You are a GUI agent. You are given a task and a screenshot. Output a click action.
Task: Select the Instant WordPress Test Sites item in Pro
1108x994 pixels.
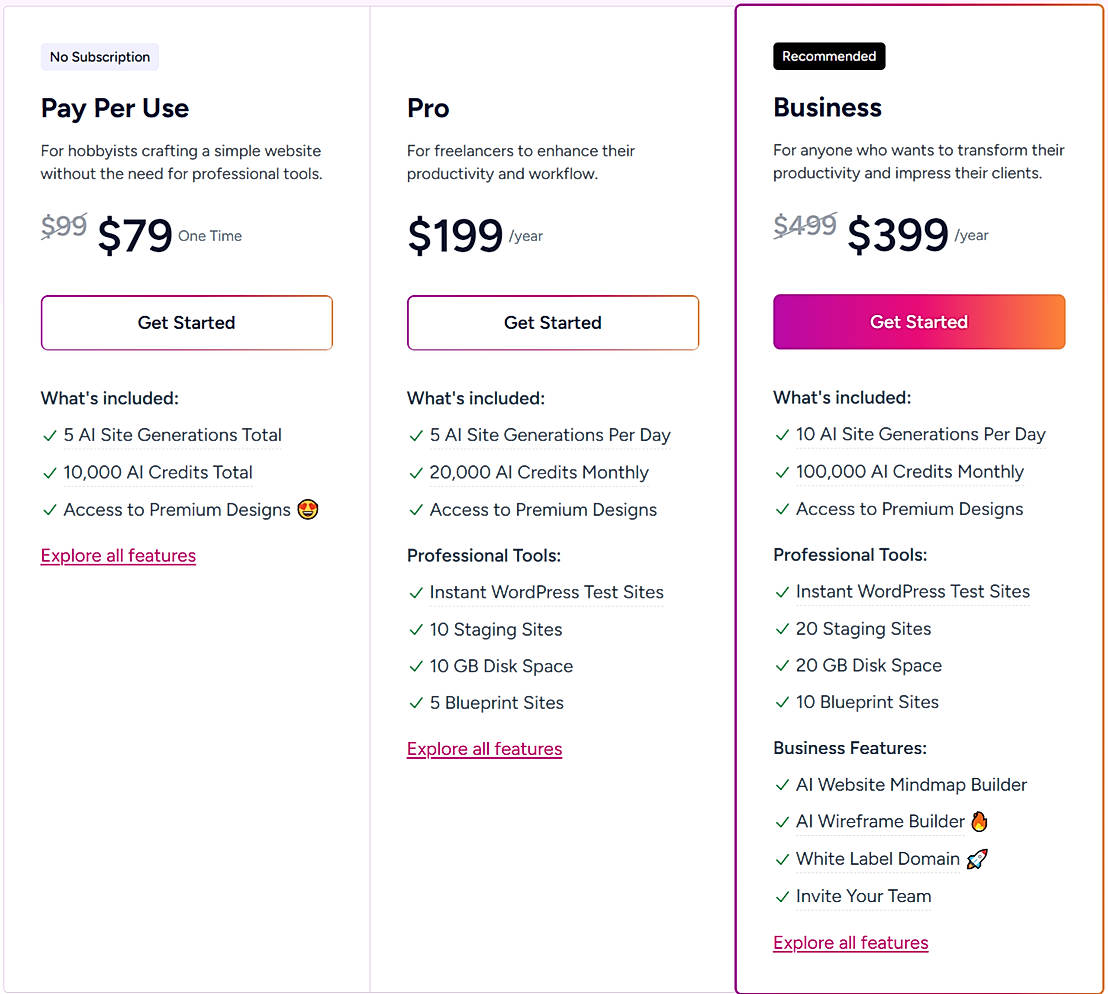546,592
